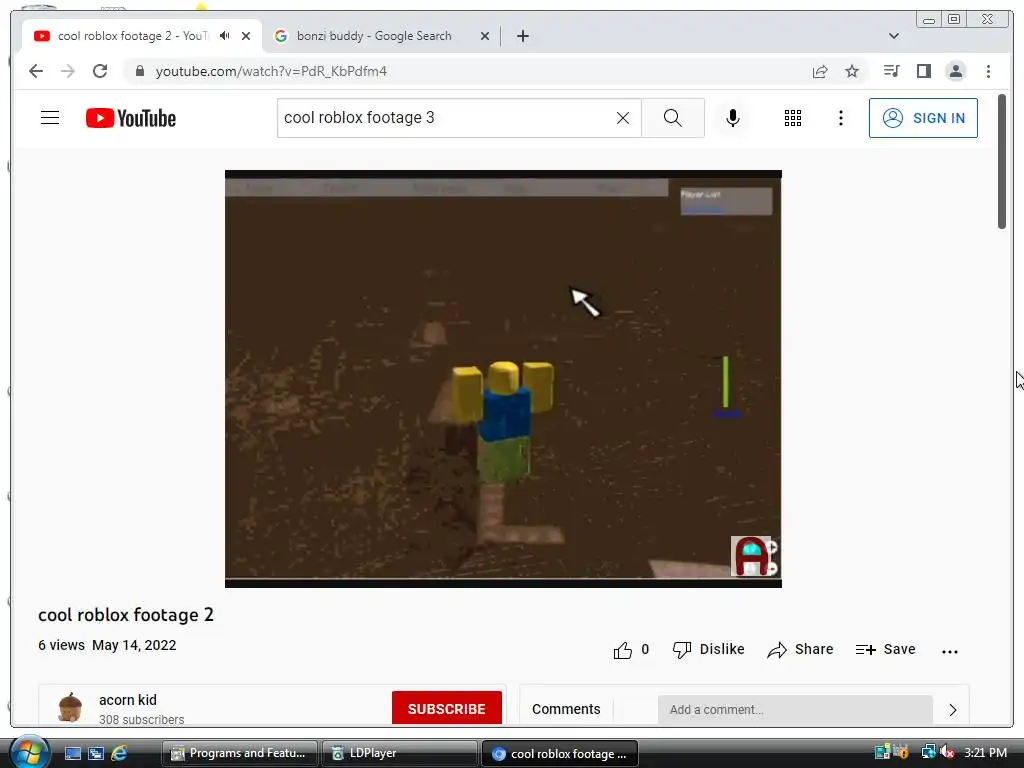Click the Among Us channel watermark
The image size is (1024, 768).
753,556
